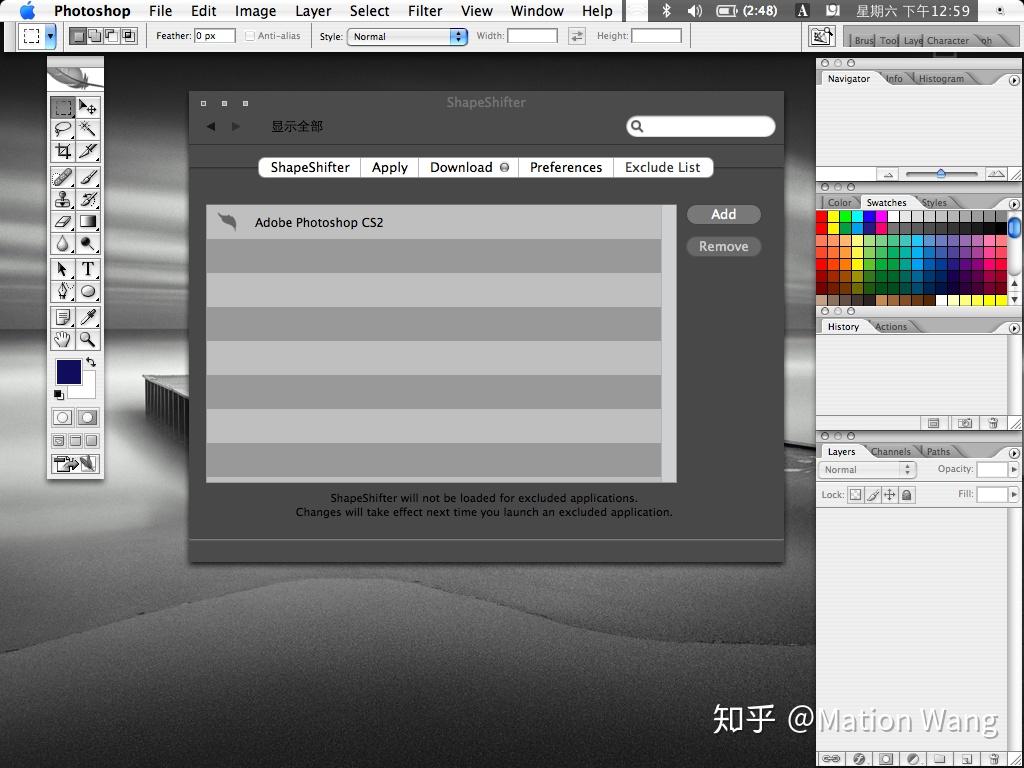Image resolution: width=1024 pixels, height=768 pixels.
Task: Toggle Lock position in Layers panel
Action: [889, 495]
